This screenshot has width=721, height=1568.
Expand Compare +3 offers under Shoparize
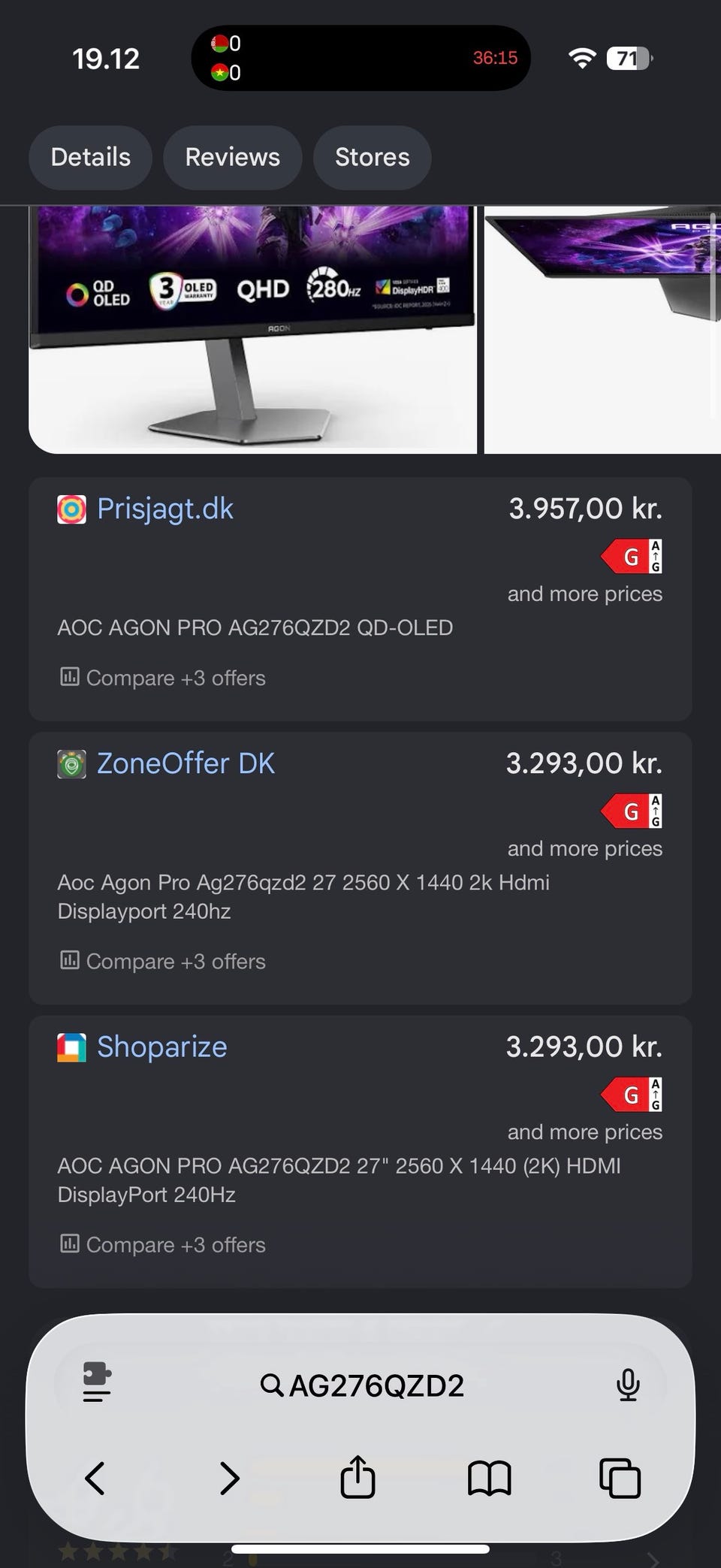162,1244
